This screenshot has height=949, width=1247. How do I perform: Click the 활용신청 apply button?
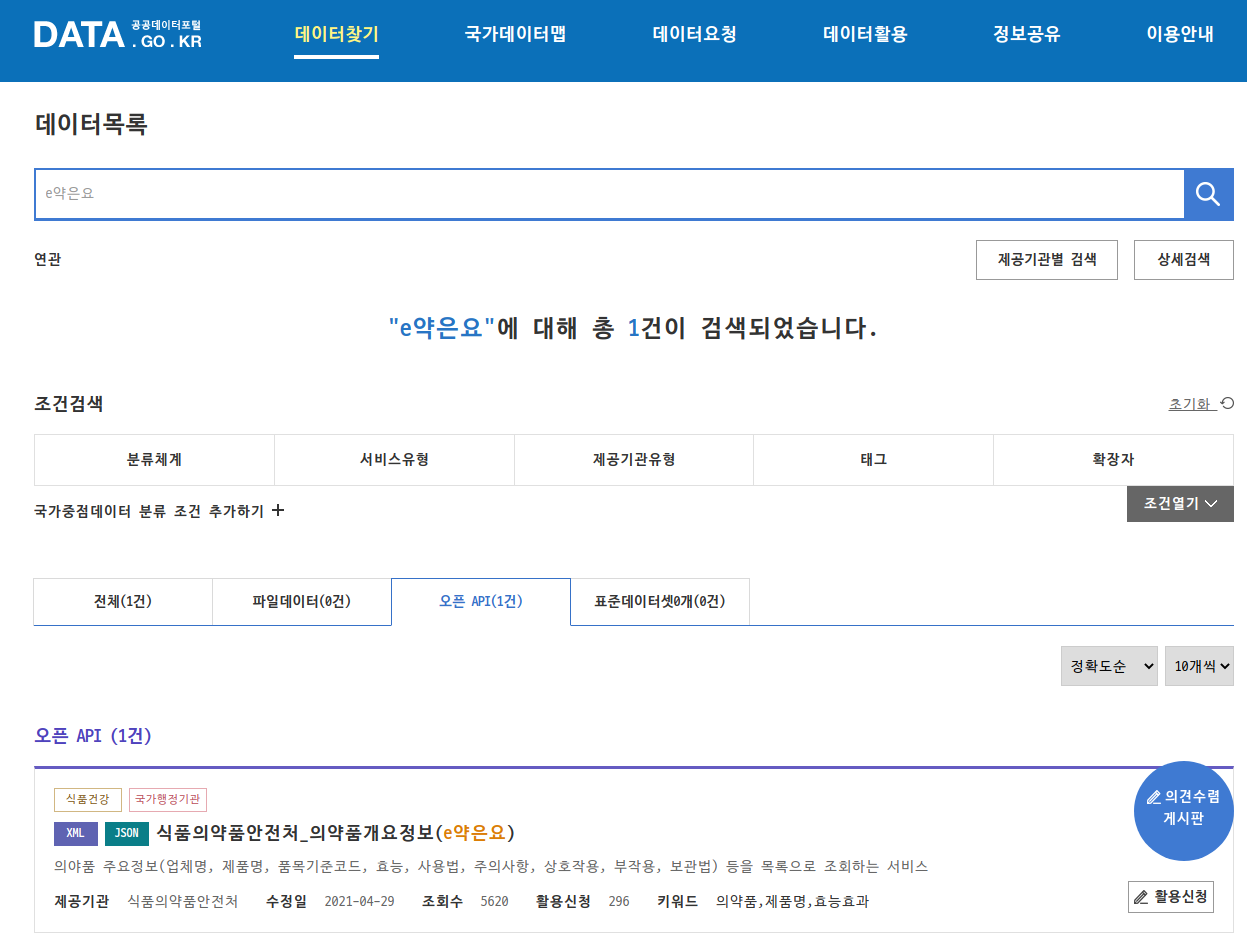(x=1171, y=897)
